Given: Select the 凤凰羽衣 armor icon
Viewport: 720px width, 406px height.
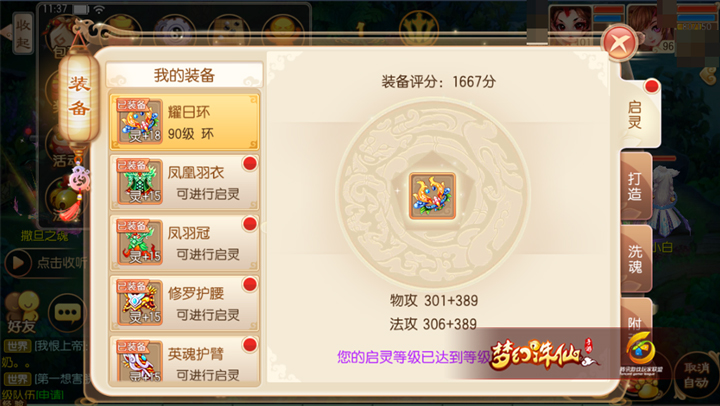Looking at the screenshot, I should pos(140,182).
